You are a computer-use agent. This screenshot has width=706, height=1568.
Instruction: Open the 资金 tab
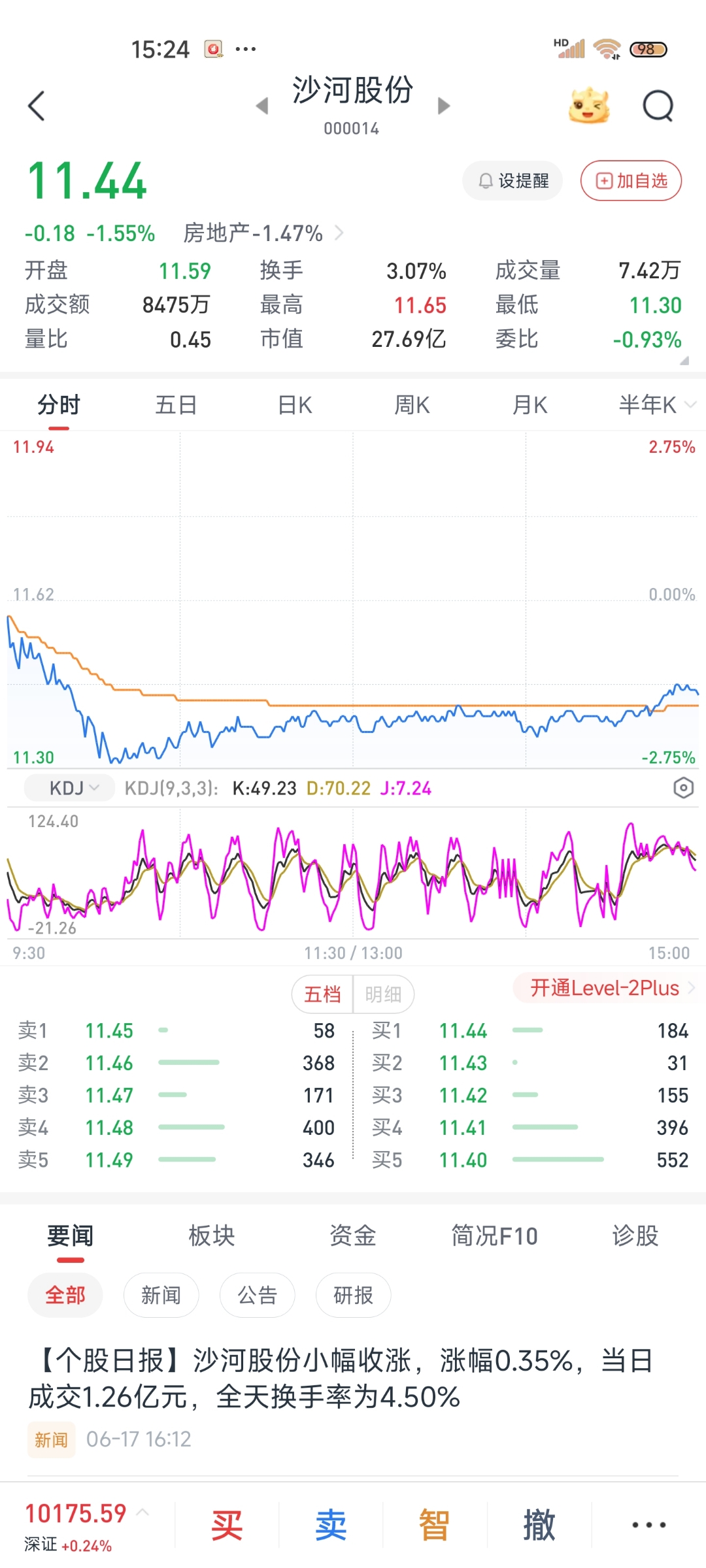tap(352, 1235)
